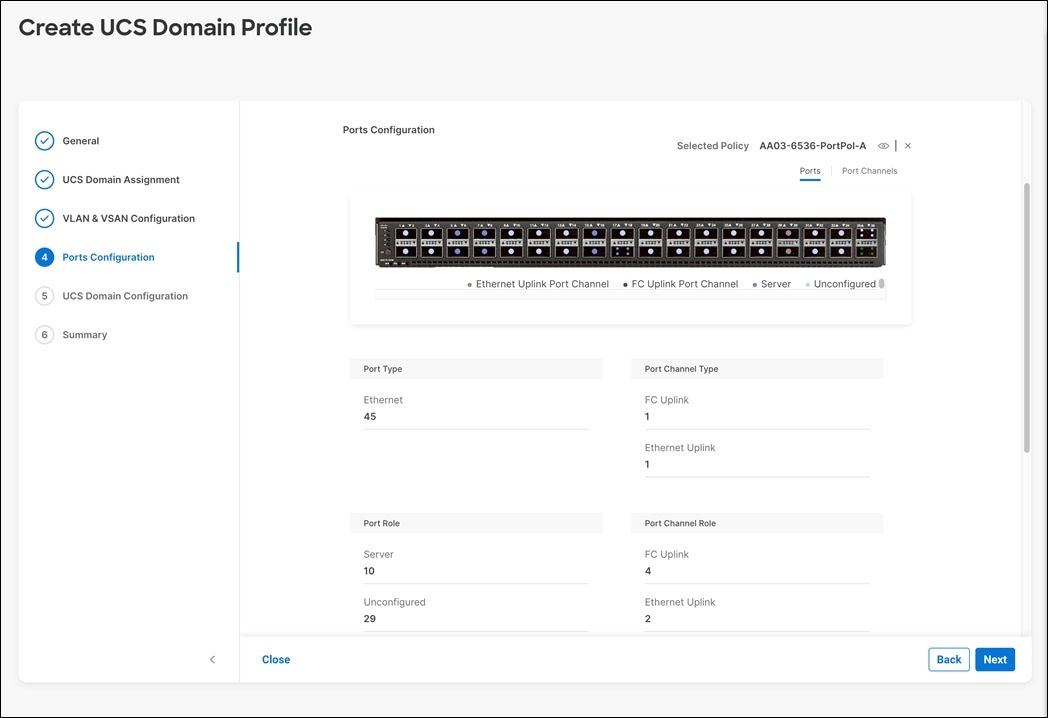This screenshot has height=718, width=1048.
Task: Remove policy AA03-6536-PortPol-A with the X icon
Action: (907, 145)
